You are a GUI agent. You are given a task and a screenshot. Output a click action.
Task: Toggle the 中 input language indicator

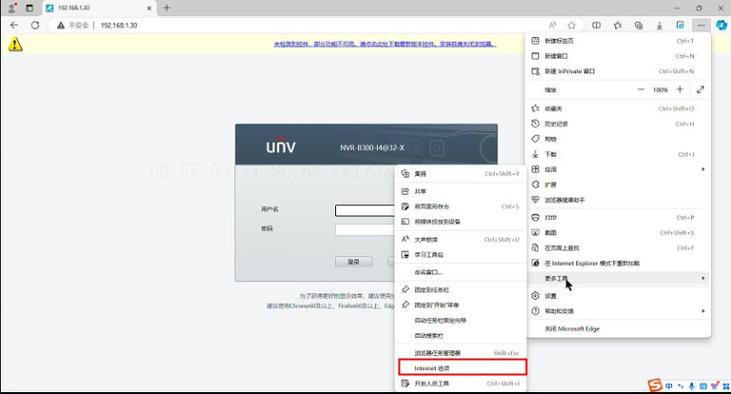669,386
